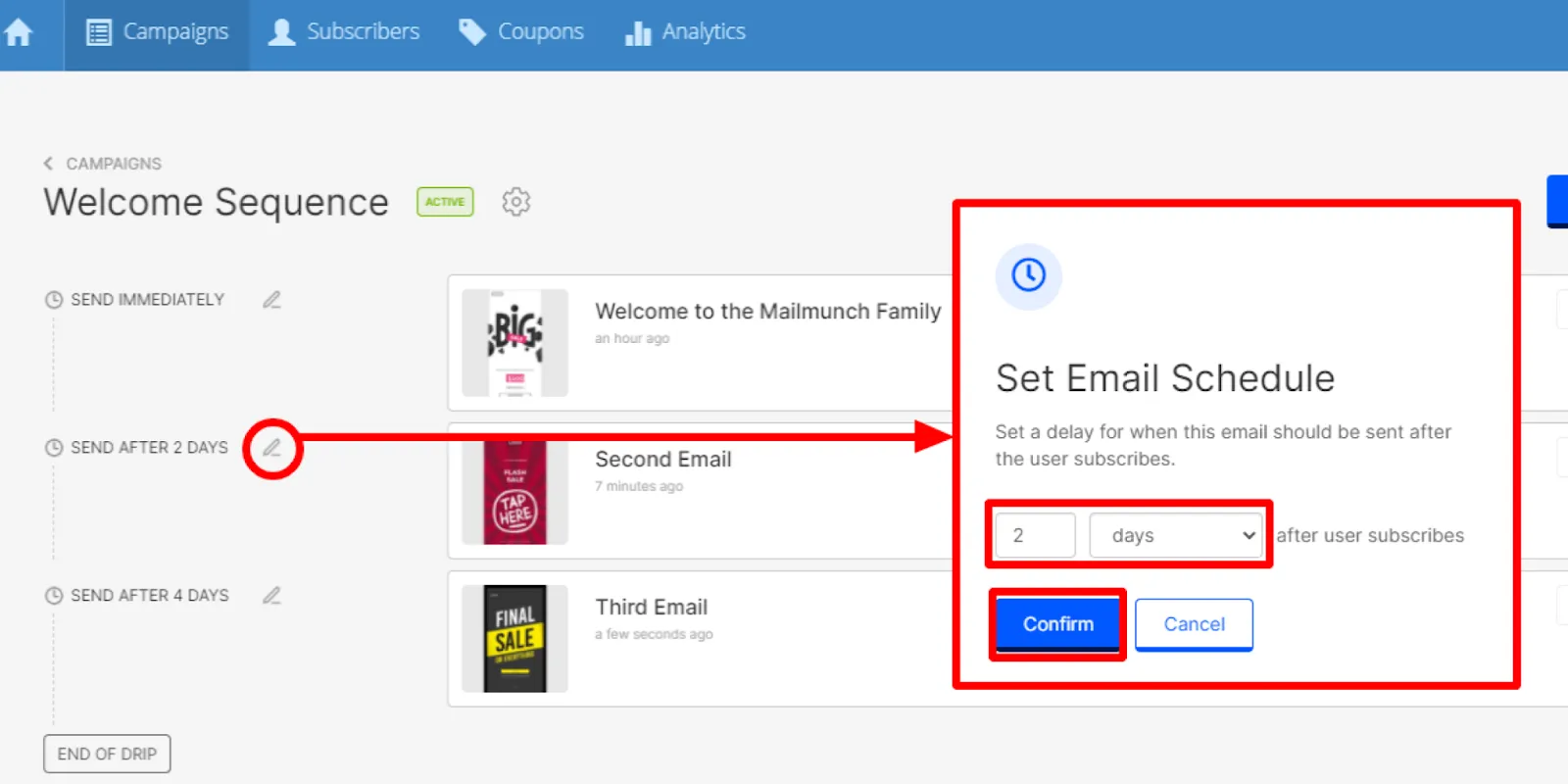Click the END OF DRIP button

tap(107, 754)
